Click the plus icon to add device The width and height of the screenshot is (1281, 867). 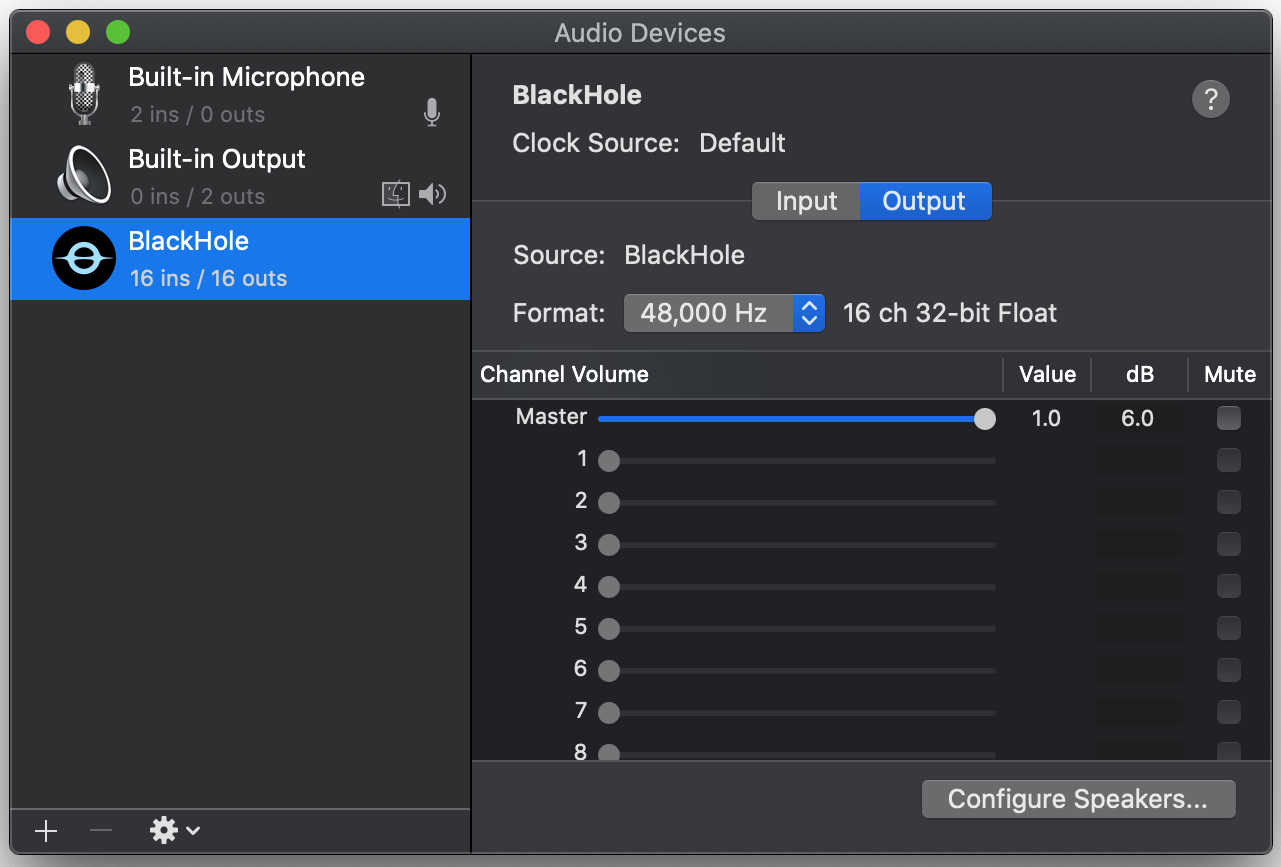point(46,831)
